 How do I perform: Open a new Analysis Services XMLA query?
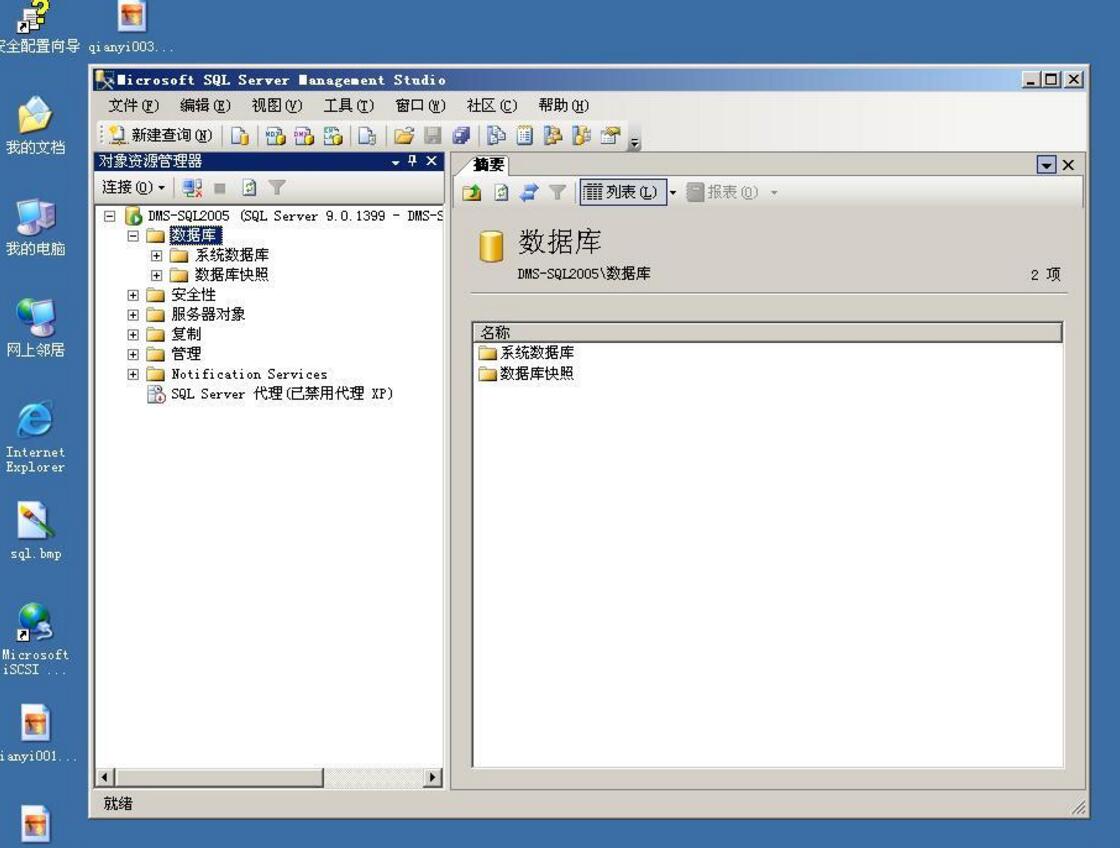click(333, 136)
